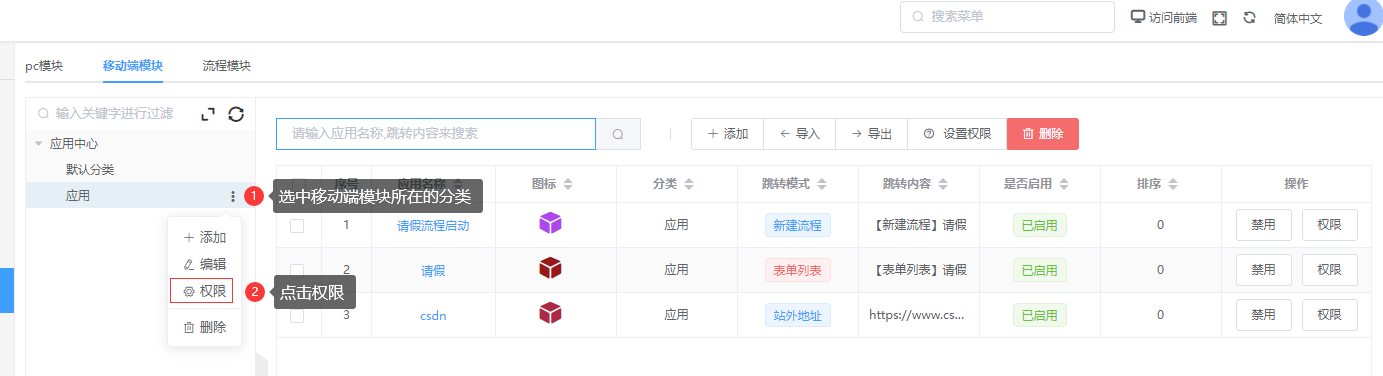Focus the 搜索菜单 search field

[1007, 17]
